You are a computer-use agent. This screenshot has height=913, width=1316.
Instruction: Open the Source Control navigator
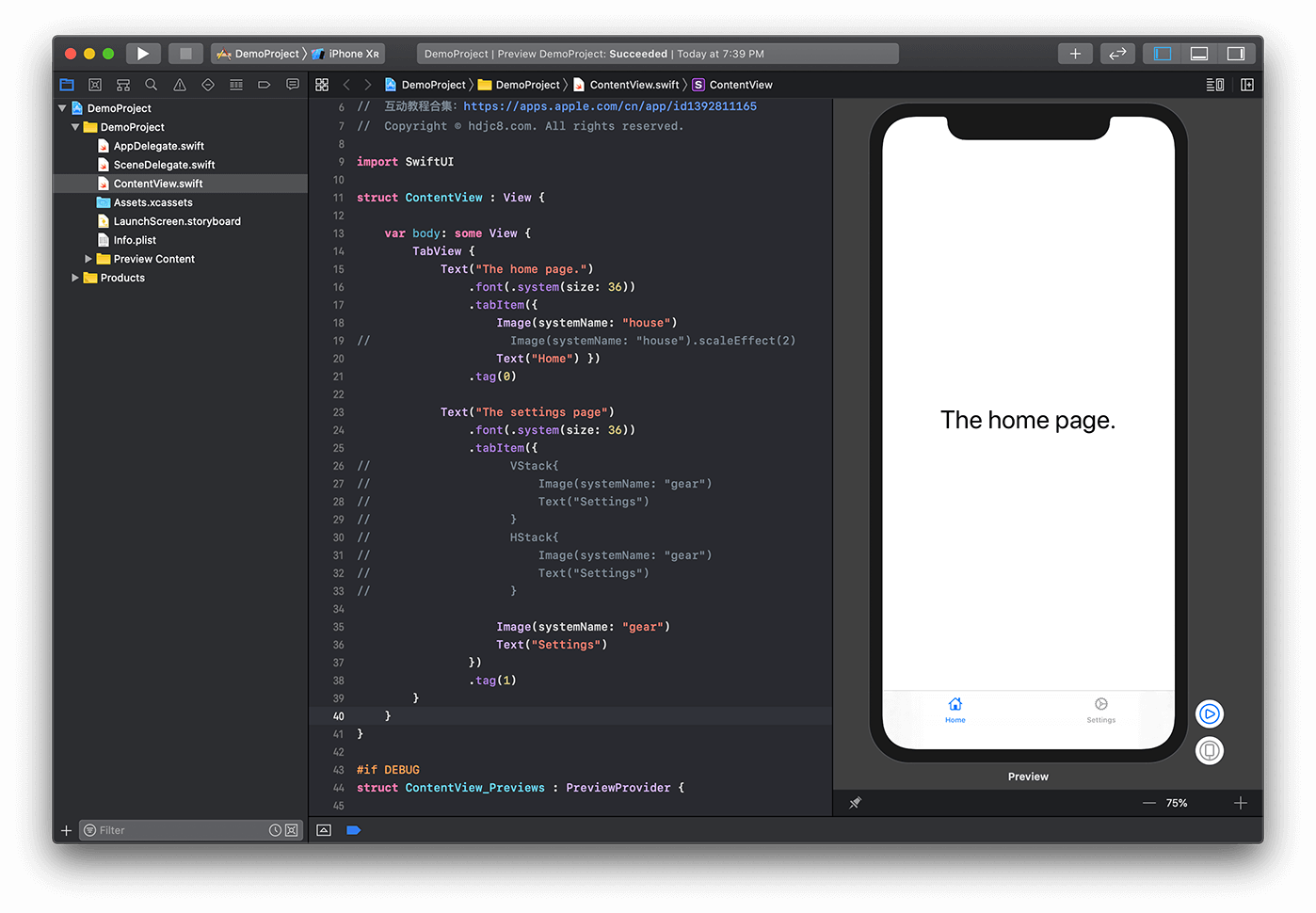tap(95, 85)
